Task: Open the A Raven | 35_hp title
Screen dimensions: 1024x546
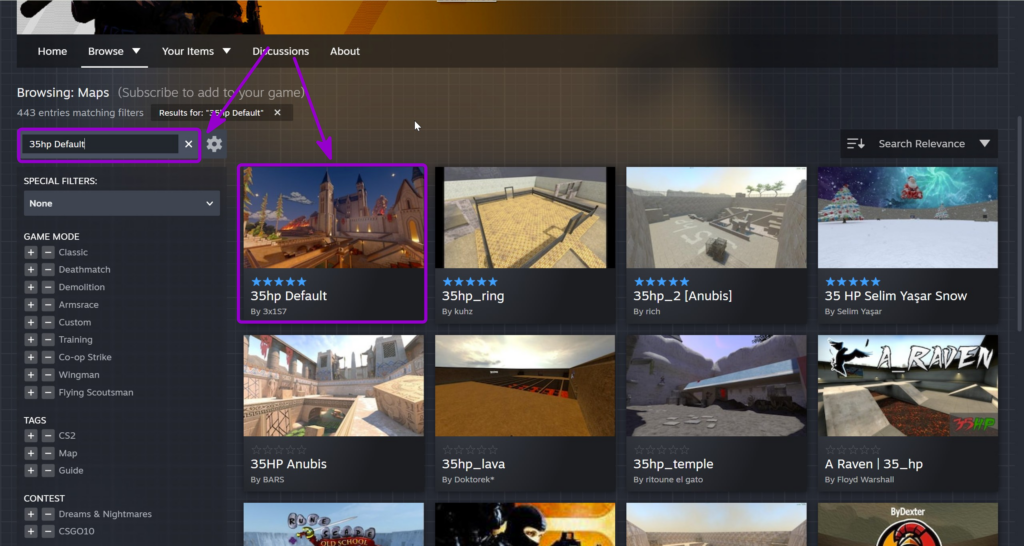Action: [874, 464]
